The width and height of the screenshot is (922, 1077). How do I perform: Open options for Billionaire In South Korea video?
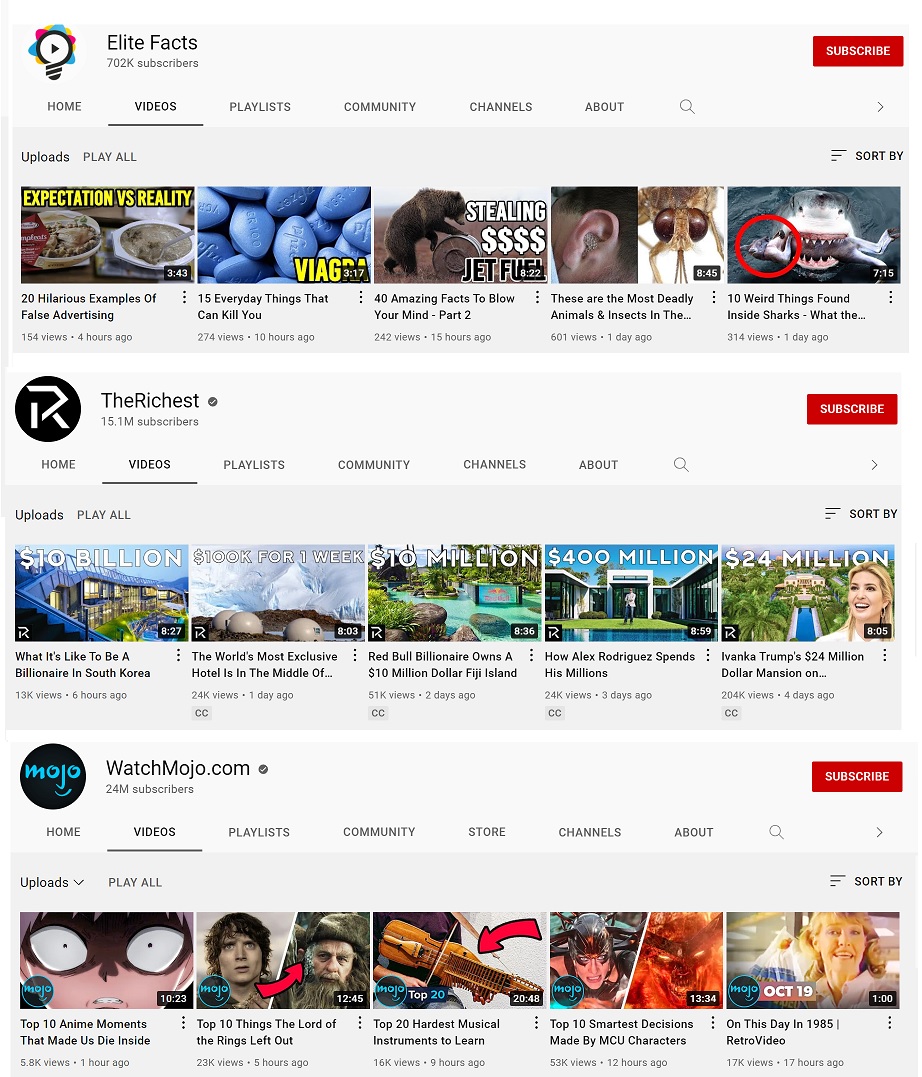pyautogui.click(x=178, y=655)
